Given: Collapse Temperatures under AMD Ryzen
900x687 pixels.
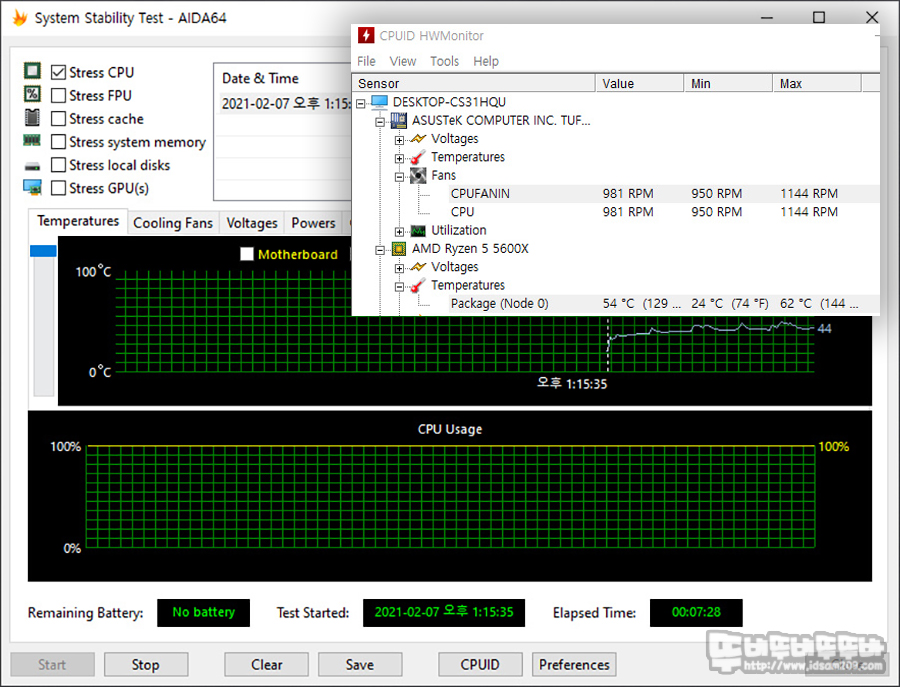Looking at the screenshot, I should pos(399,287).
